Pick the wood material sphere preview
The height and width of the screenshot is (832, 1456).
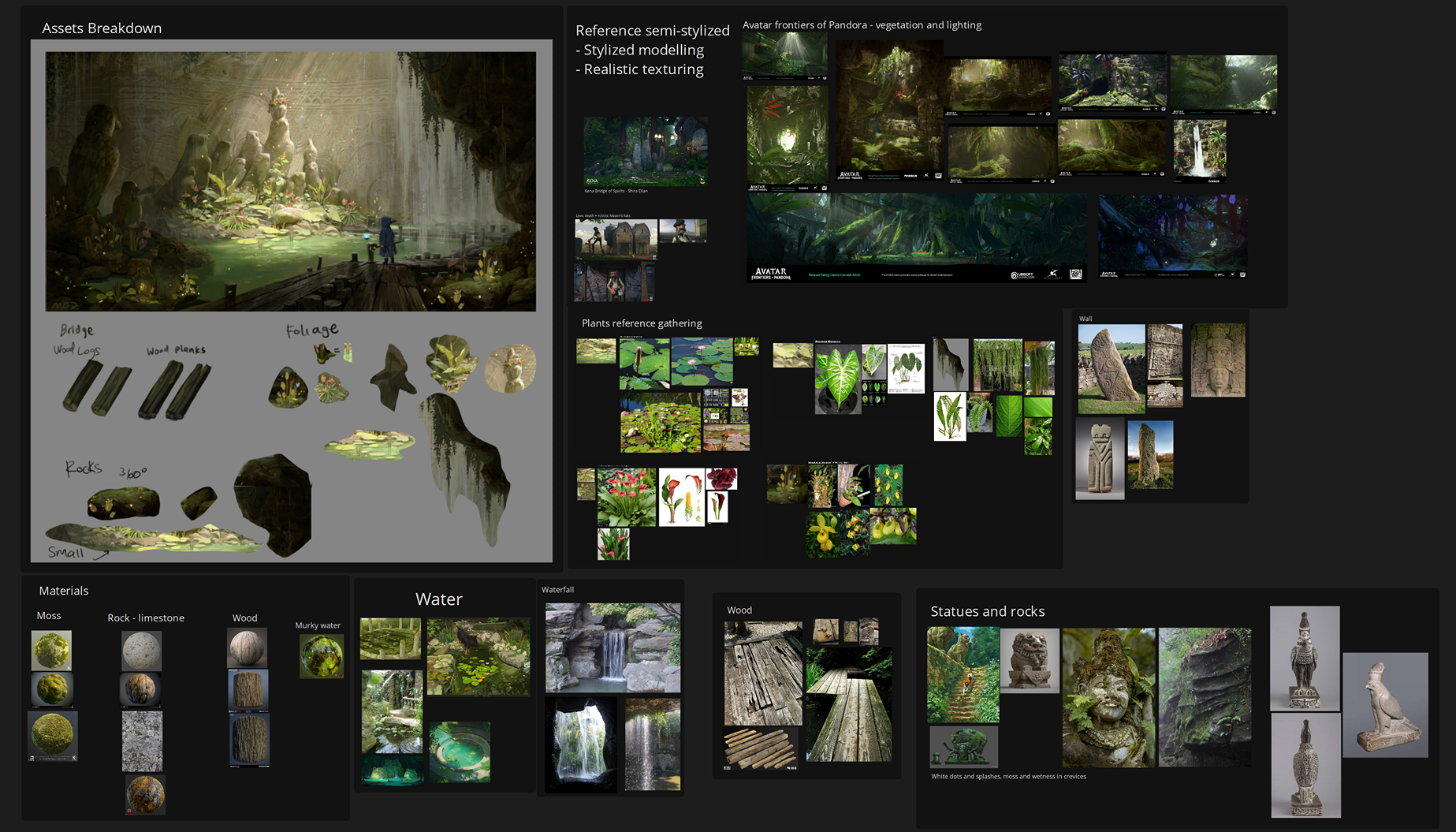[248, 647]
